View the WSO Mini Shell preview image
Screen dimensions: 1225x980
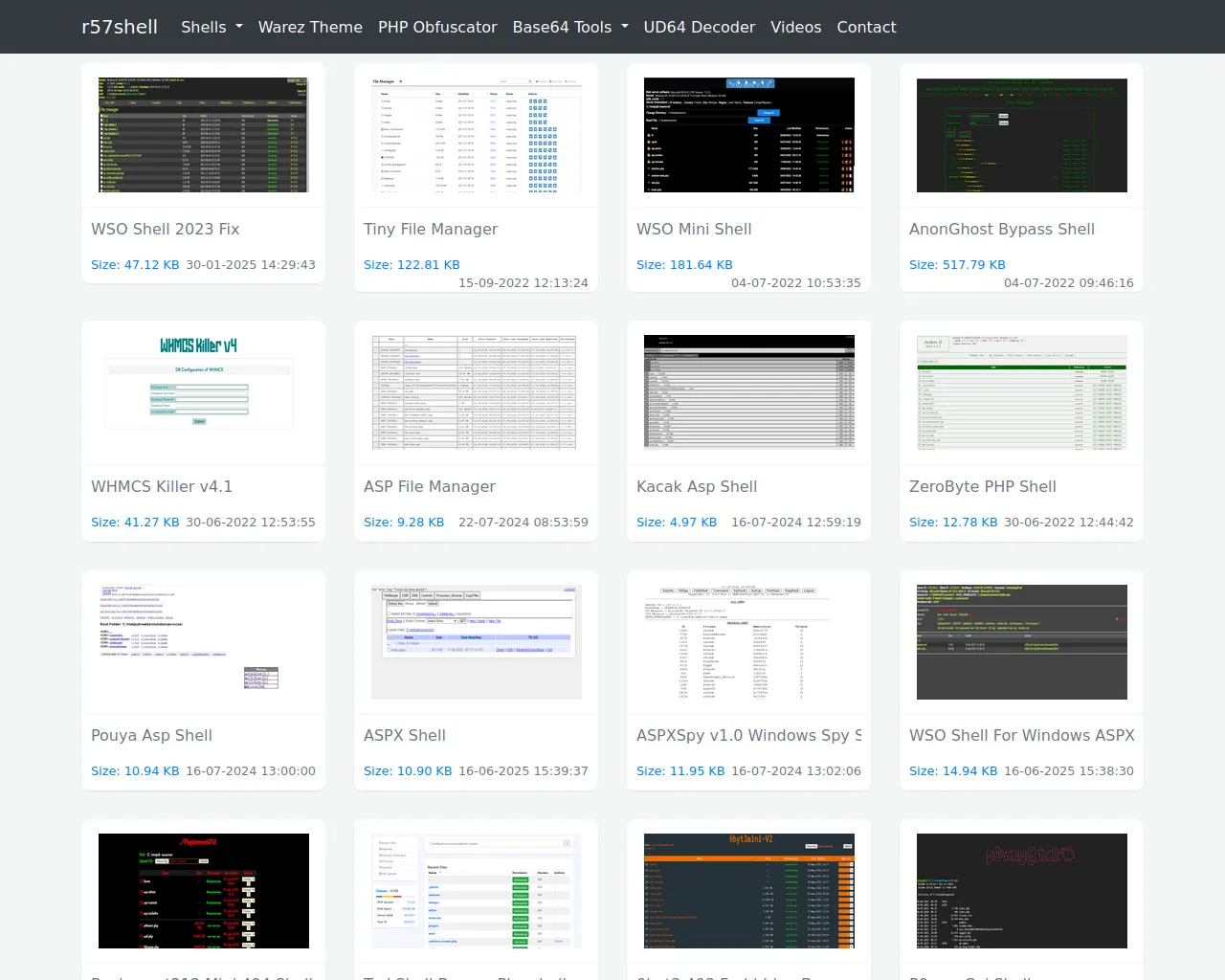pos(749,135)
